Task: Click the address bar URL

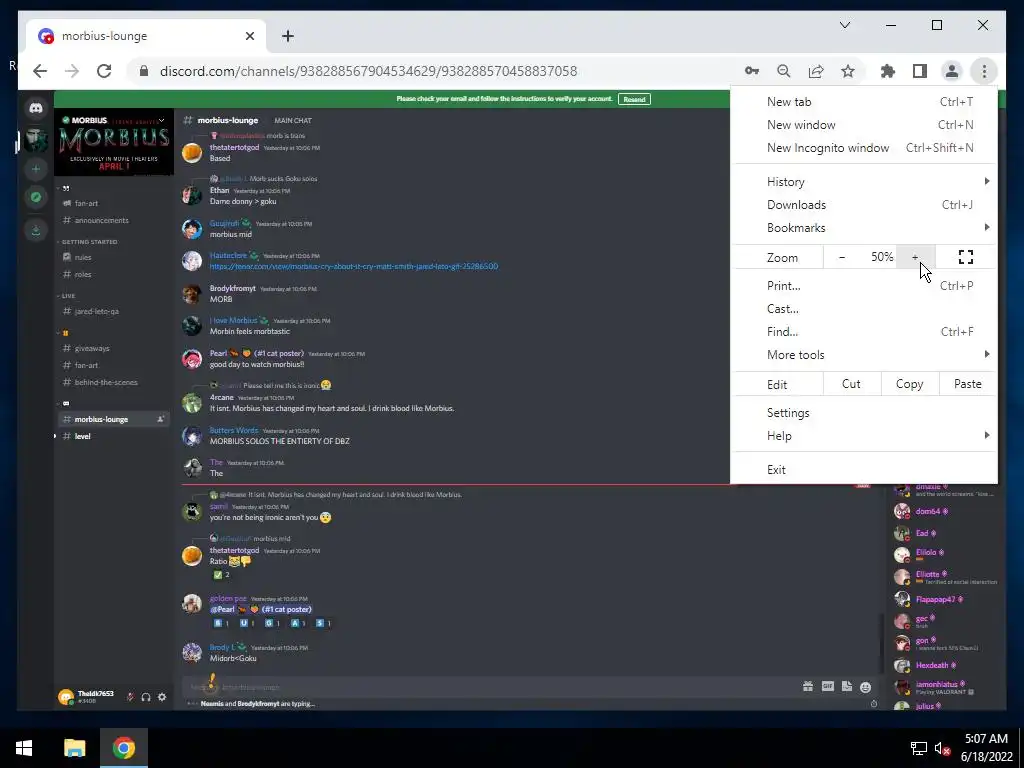Action: (x=368, y=71)
